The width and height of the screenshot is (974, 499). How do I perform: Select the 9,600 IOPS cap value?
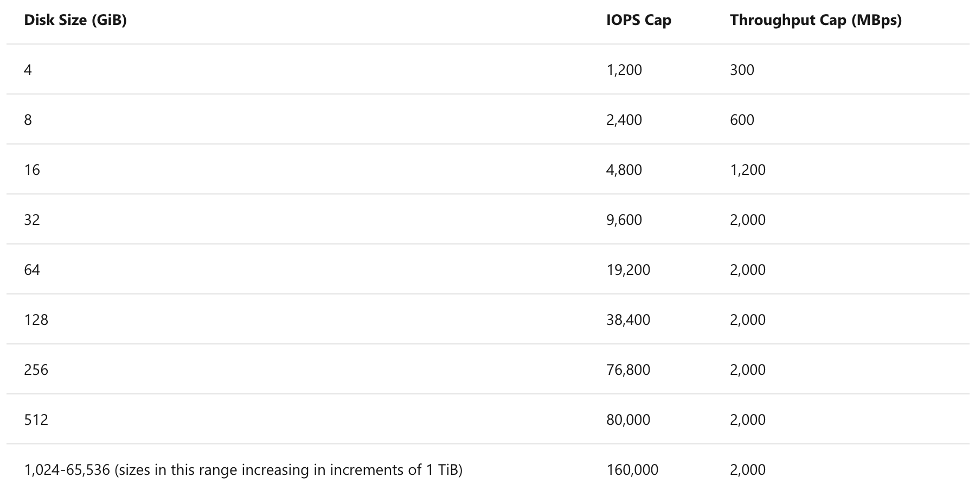click(x=624, y=220)
